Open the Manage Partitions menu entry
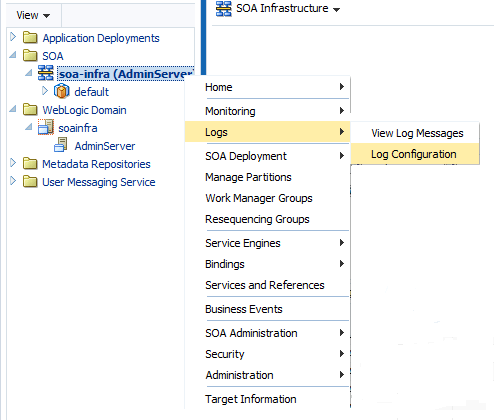 [x=248, y=177]
